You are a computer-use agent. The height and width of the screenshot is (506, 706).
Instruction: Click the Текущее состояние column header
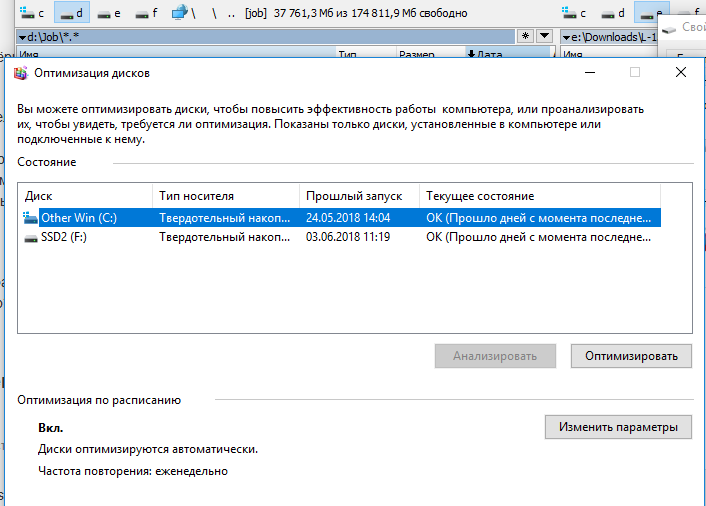540,196
